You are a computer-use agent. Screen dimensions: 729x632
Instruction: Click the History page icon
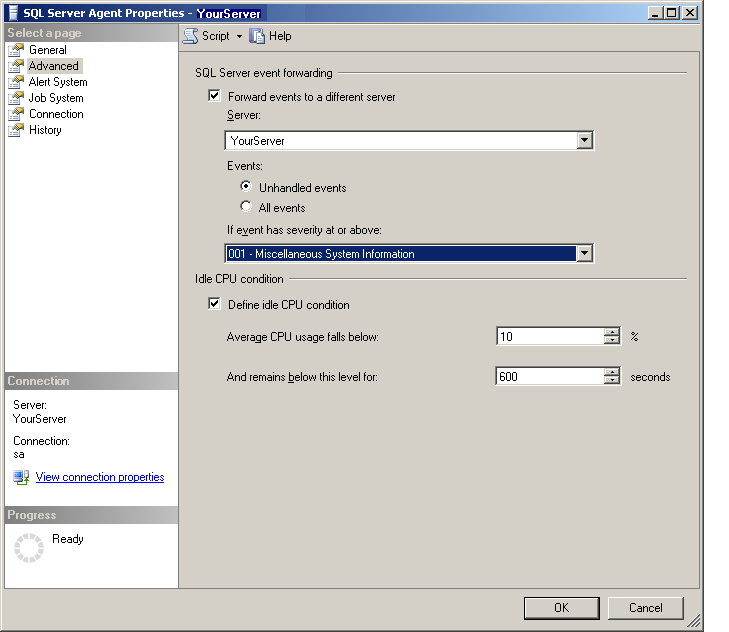(15, 130)
